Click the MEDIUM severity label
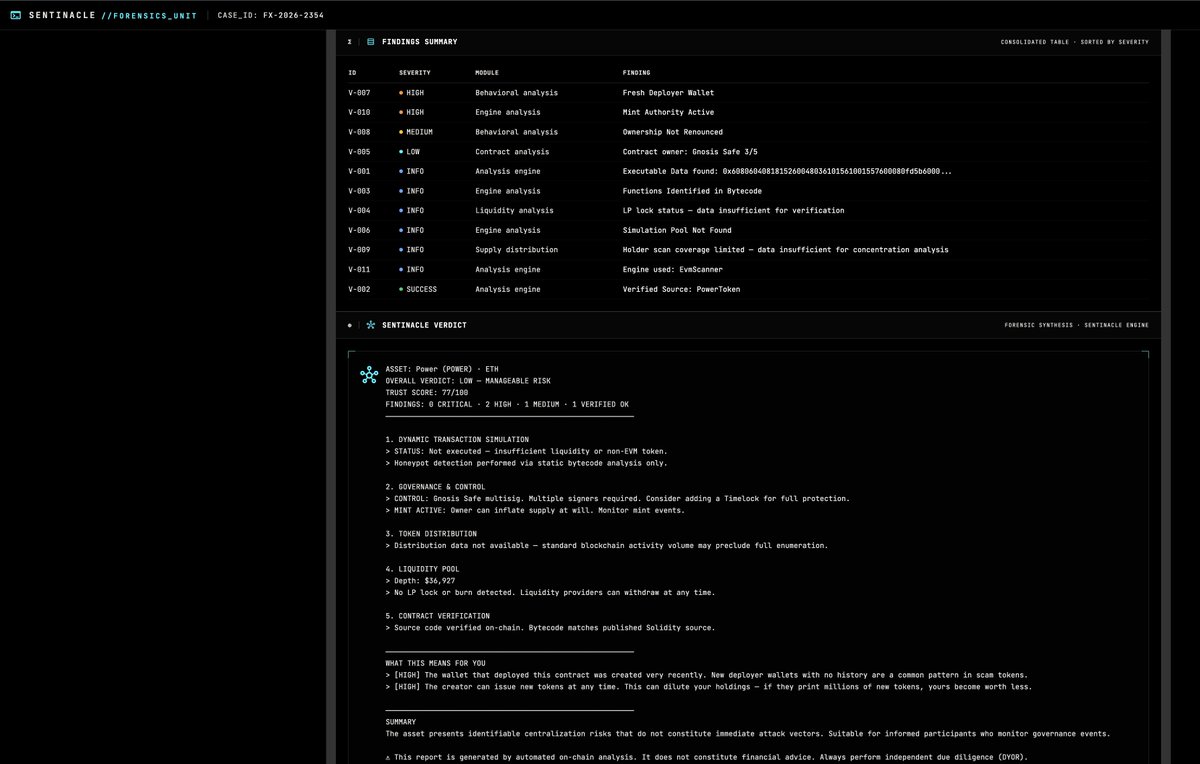Screen dimensions: 1200x764 pyautogui.click(x=420, y=132)
